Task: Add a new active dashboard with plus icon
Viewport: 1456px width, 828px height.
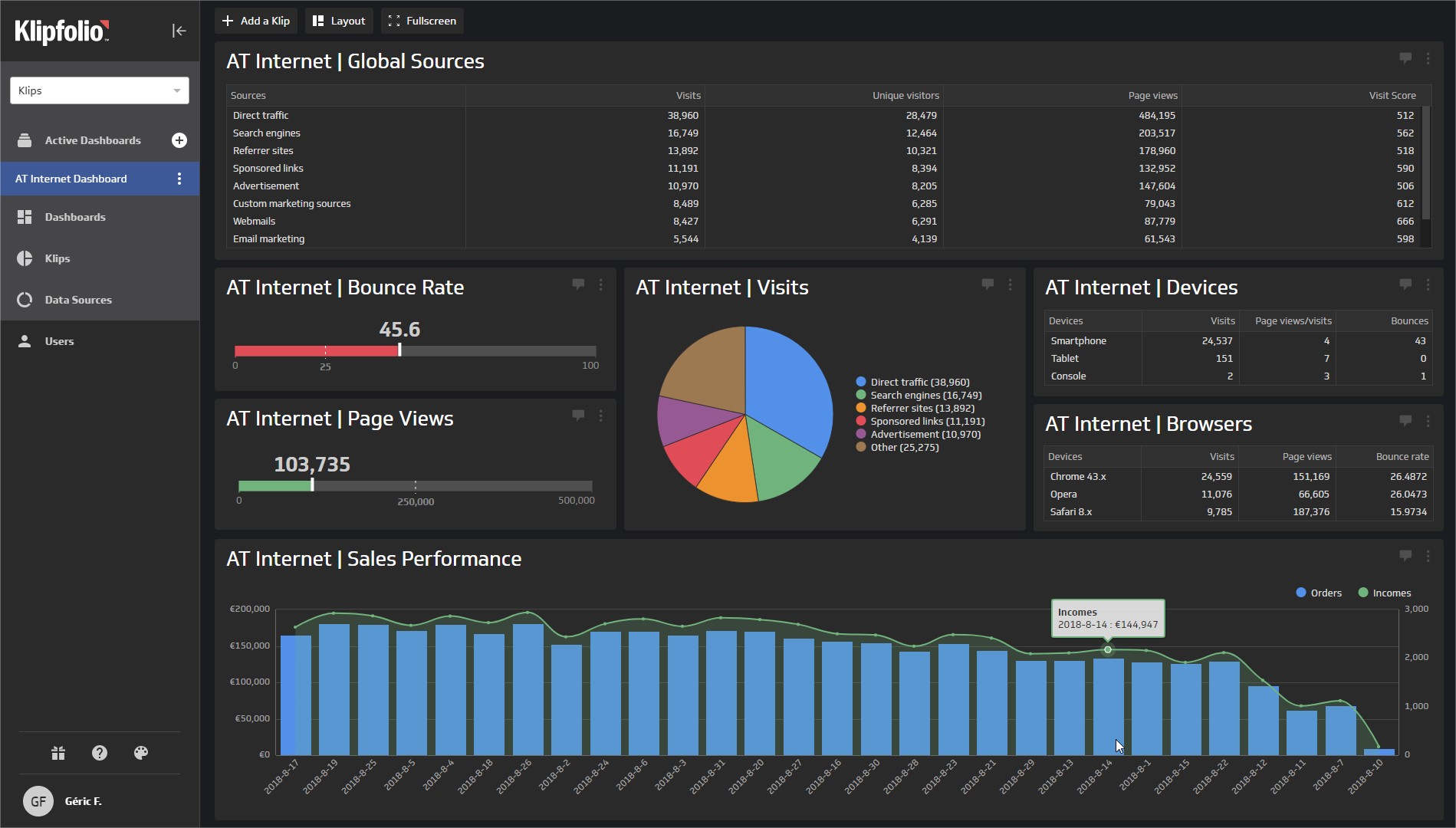Action: (179, 140)
